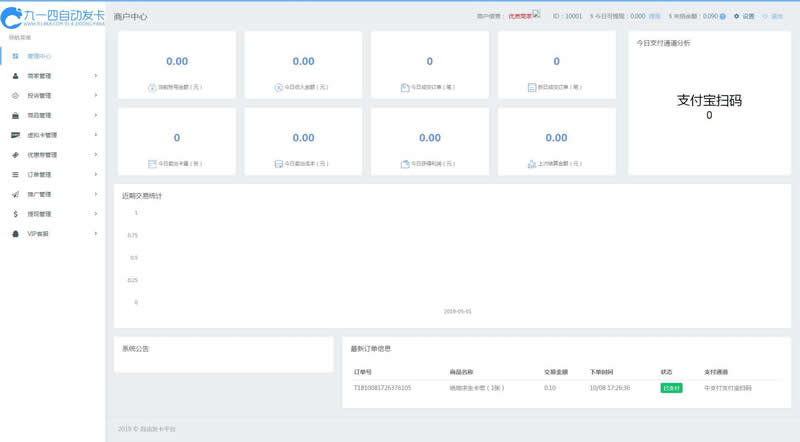Click order number T1810081726376105
The height and width of the screenshot is (442, 800).
click(x=382, y=388)
